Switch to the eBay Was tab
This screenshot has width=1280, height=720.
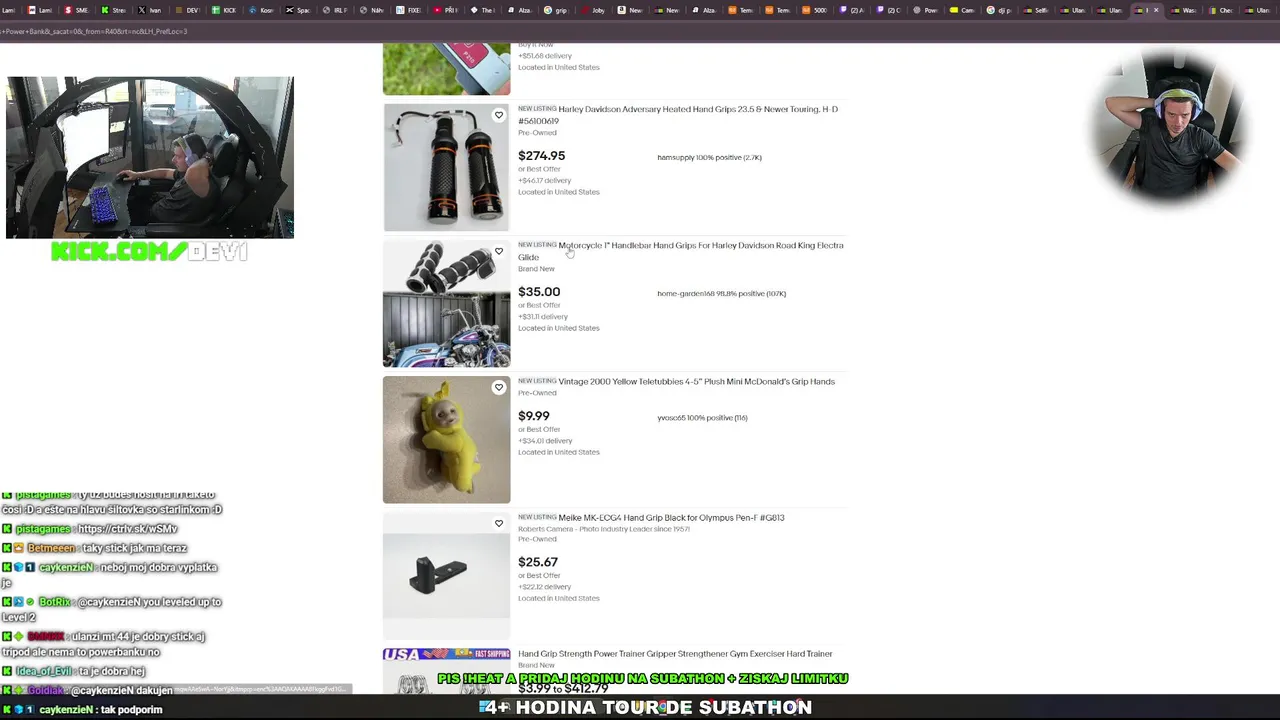[x=1184, y=10]
